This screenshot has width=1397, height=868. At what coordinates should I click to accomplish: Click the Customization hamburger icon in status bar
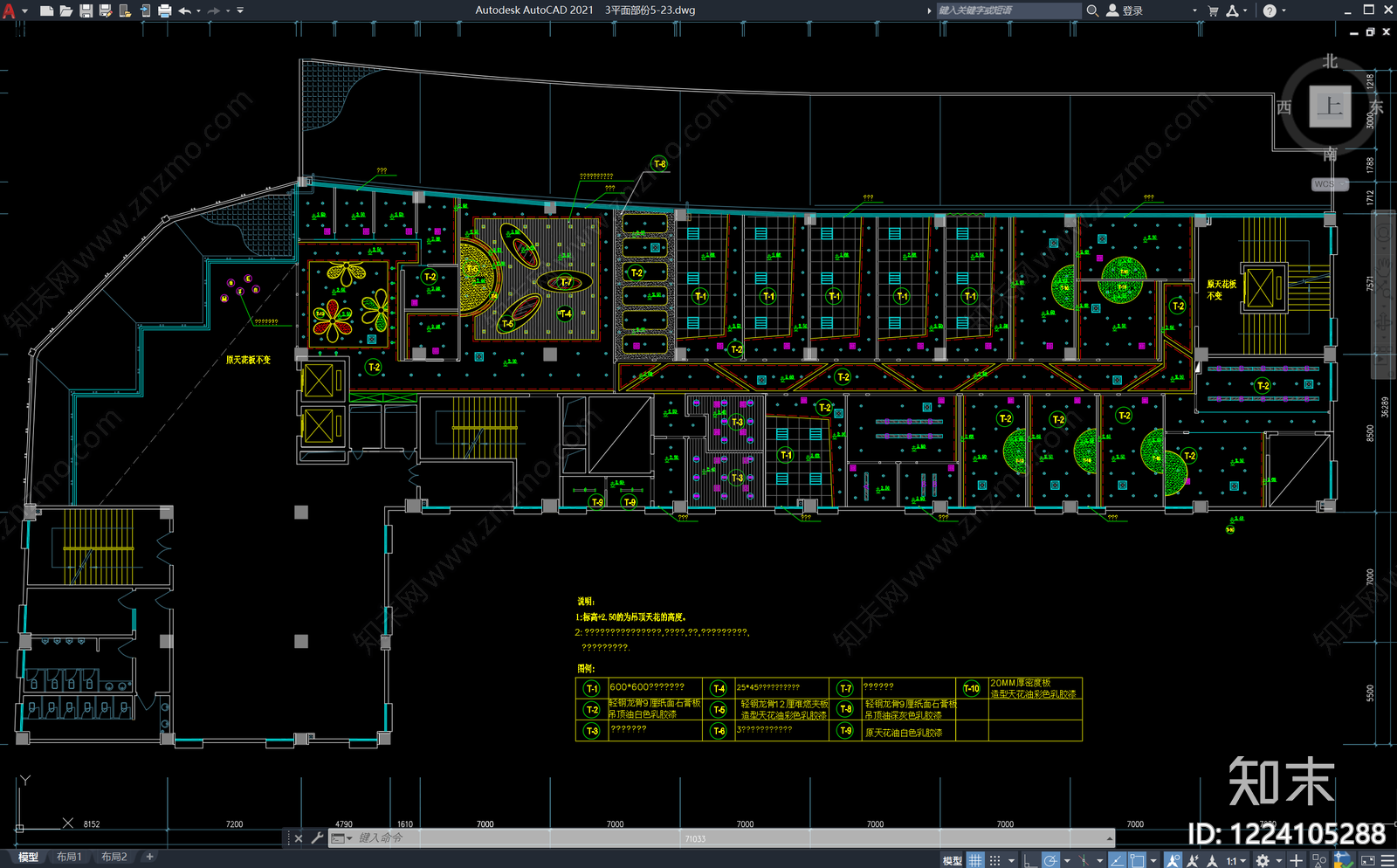point(1387,861)
